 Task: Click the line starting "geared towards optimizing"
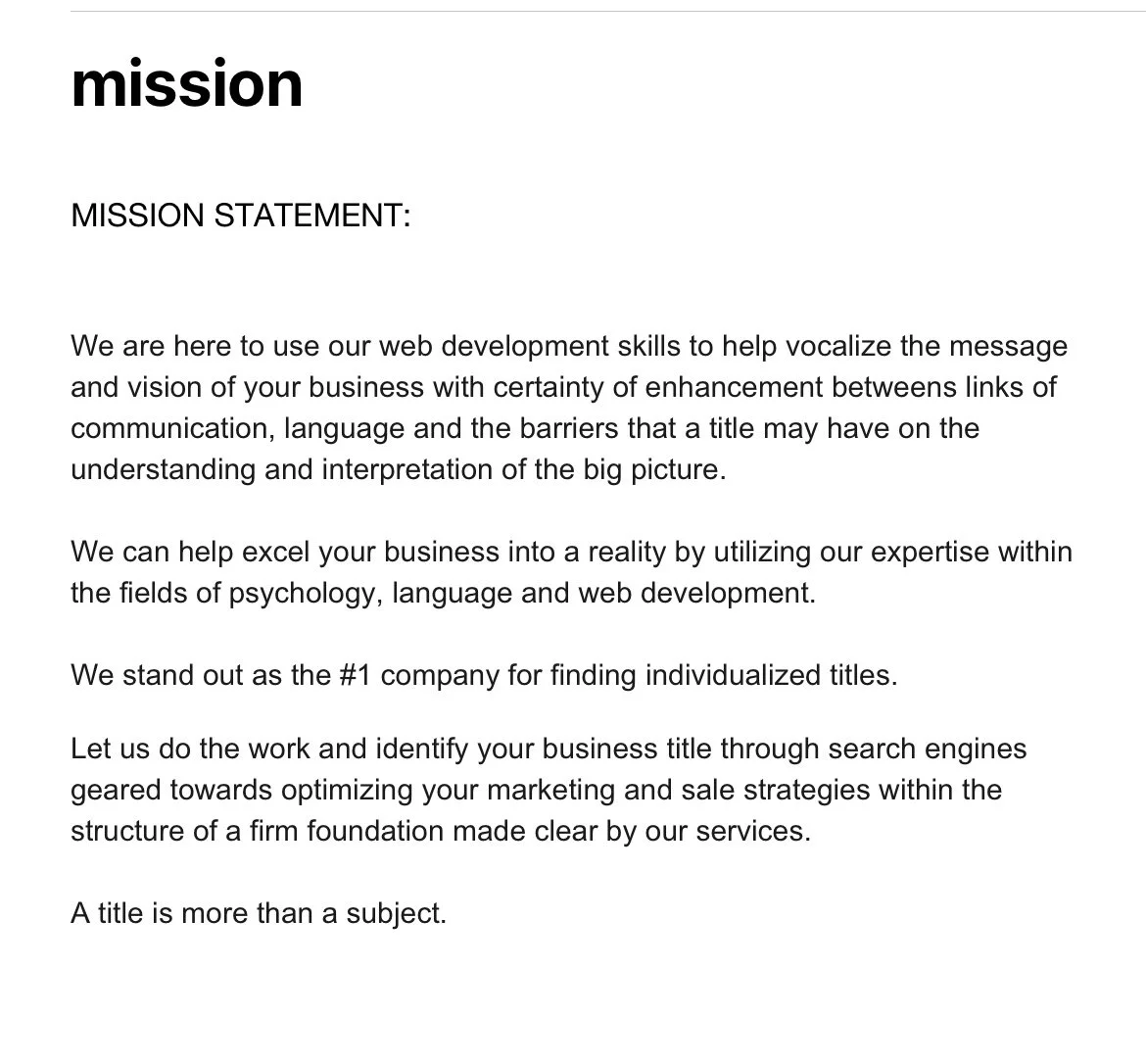(x=537, y=791)
